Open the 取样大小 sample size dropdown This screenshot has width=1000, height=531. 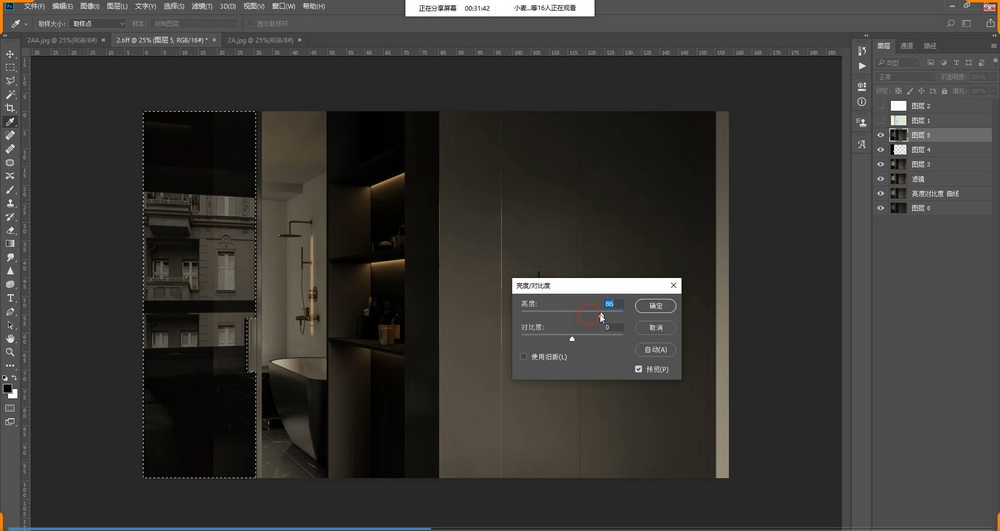tap(98, 23)
